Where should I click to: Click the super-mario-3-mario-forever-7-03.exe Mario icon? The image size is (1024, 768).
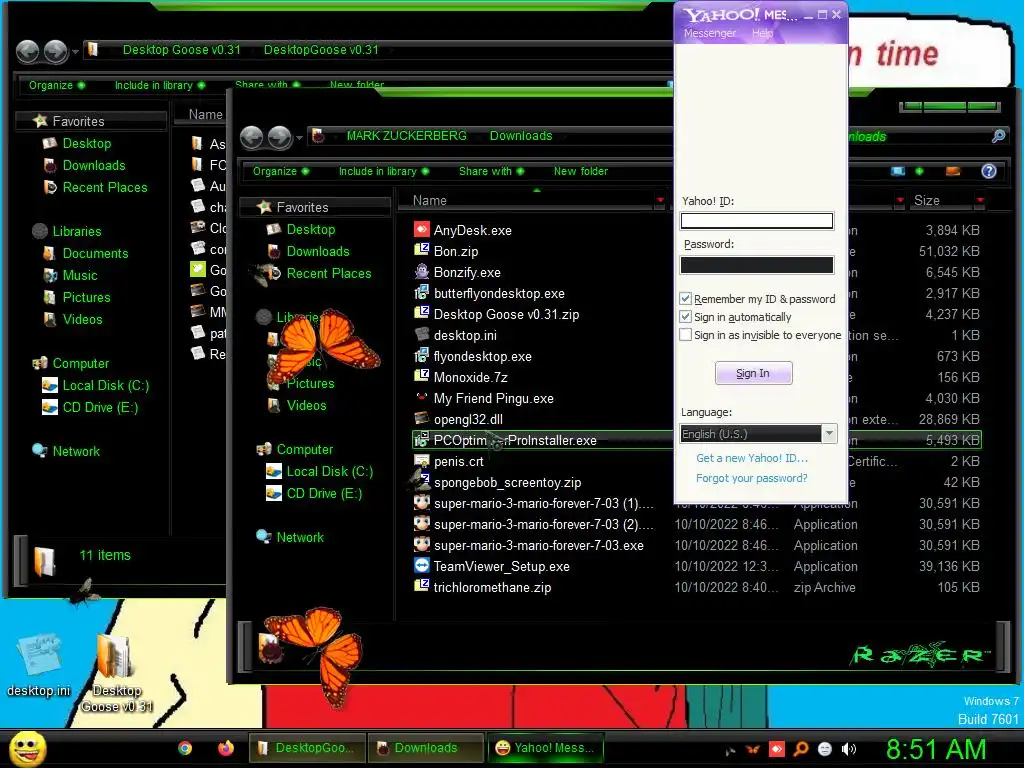[x=422, y=545]
